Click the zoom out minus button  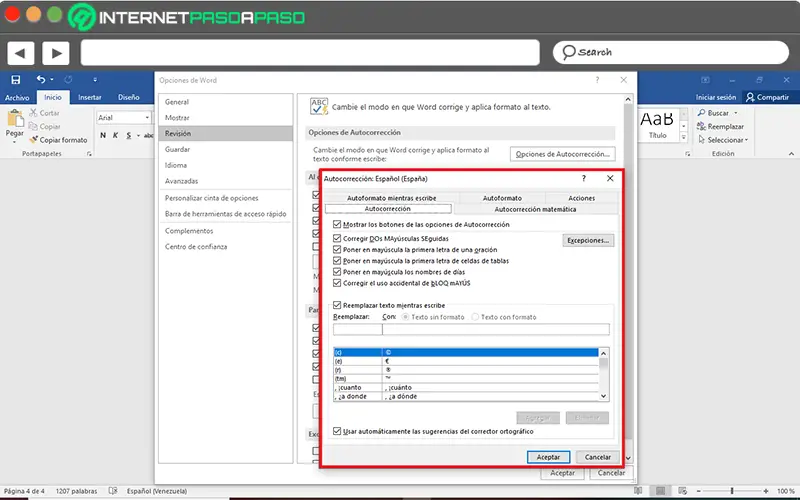coord(698,491)
